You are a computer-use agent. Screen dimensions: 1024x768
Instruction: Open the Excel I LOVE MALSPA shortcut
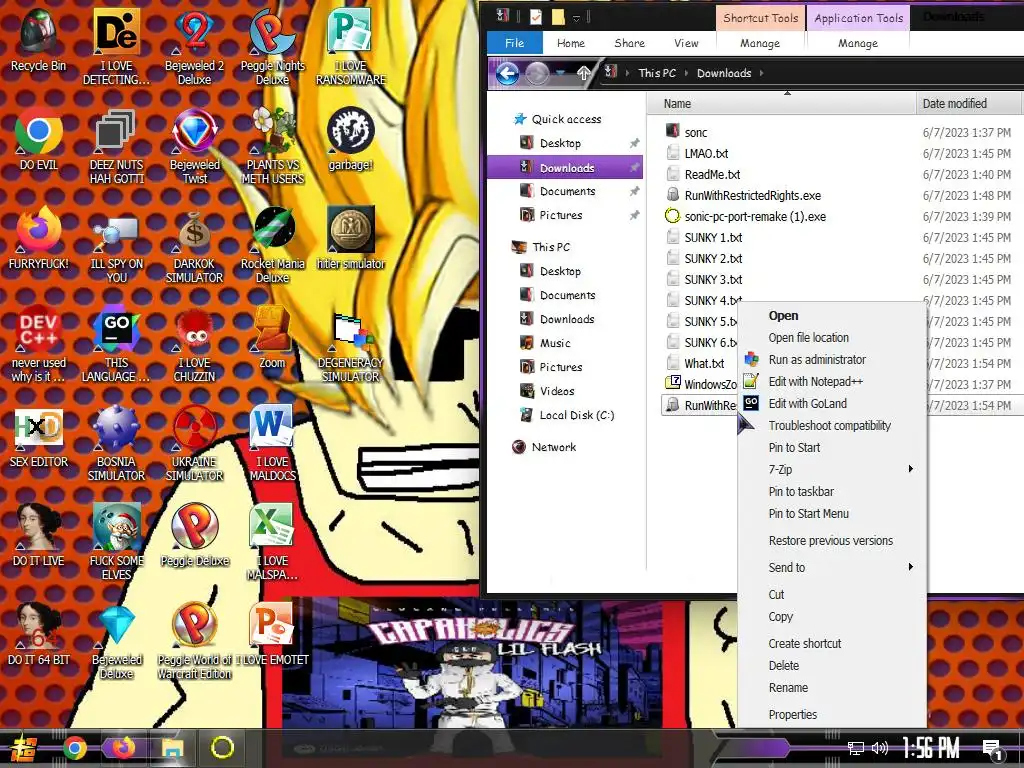tap(272, 542)
